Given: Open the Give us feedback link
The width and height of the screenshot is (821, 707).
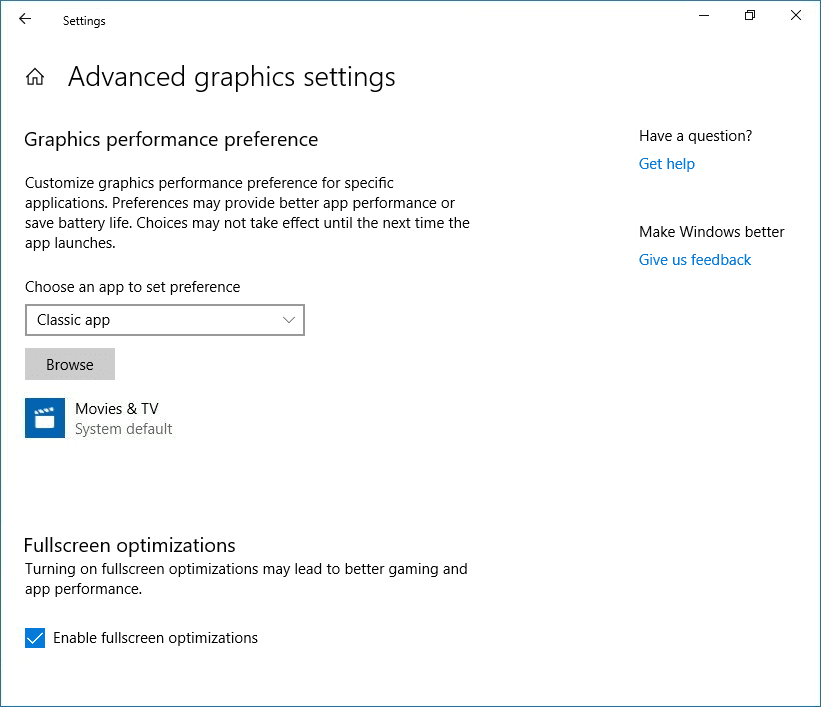Looking at the screenshot, I should (695, 260).
